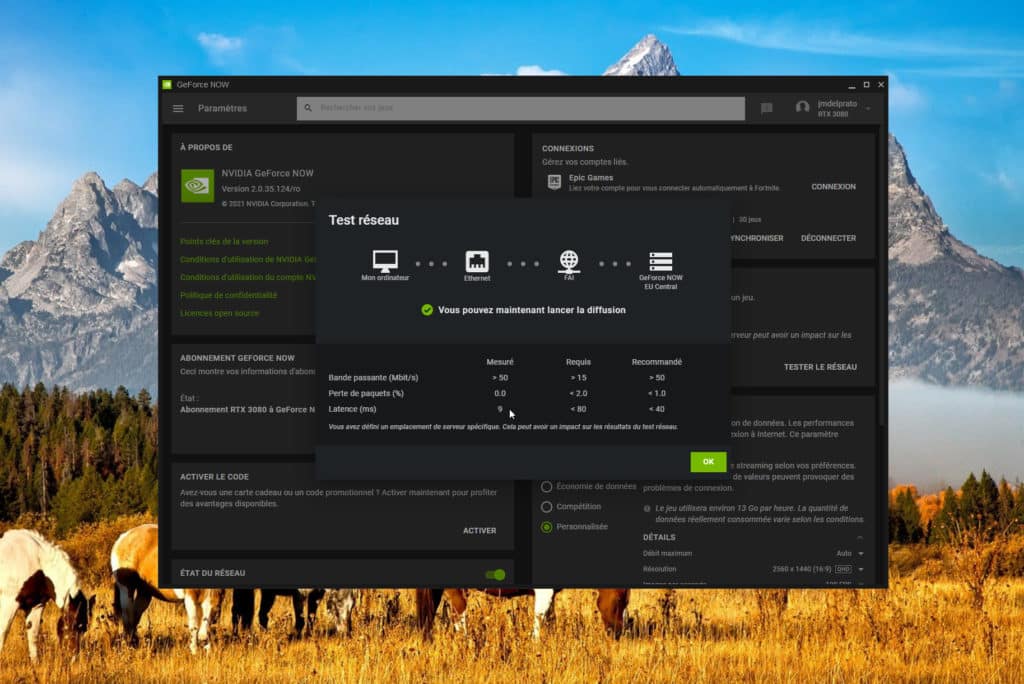Click the Latence (ms) row label
1024x684 pixels.
coord(353,409)
